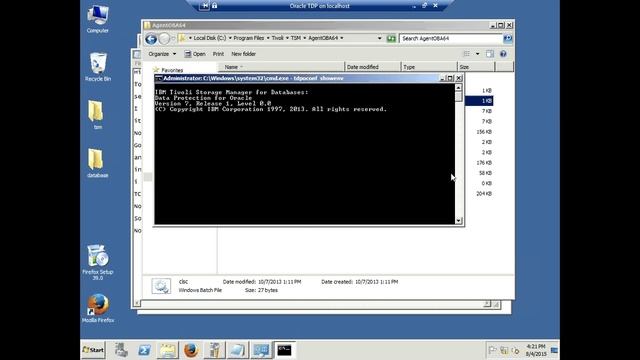Select the Mozilla Firefox desktop shortcut
Screen dimensions: 640x360
(x=98, y=308)
